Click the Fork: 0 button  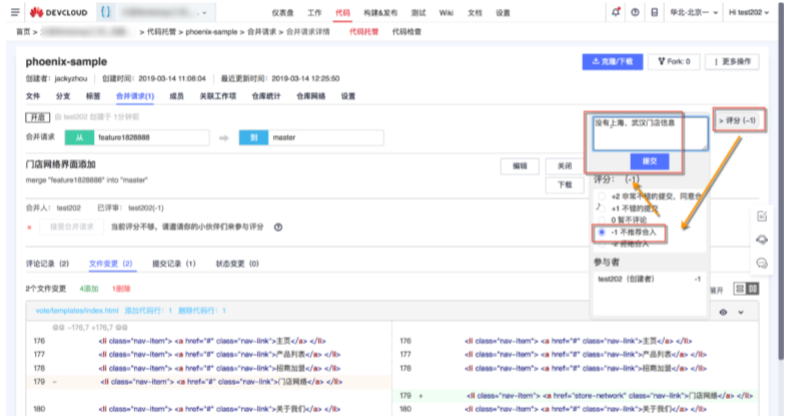tap(674, 62)
